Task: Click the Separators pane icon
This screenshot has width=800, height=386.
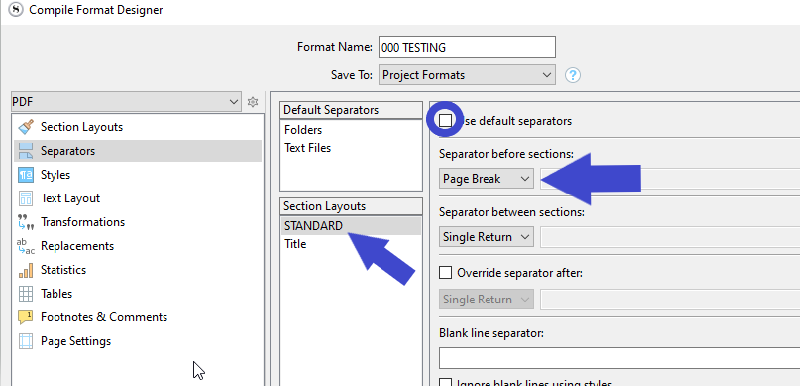Action: pos(26,151)
